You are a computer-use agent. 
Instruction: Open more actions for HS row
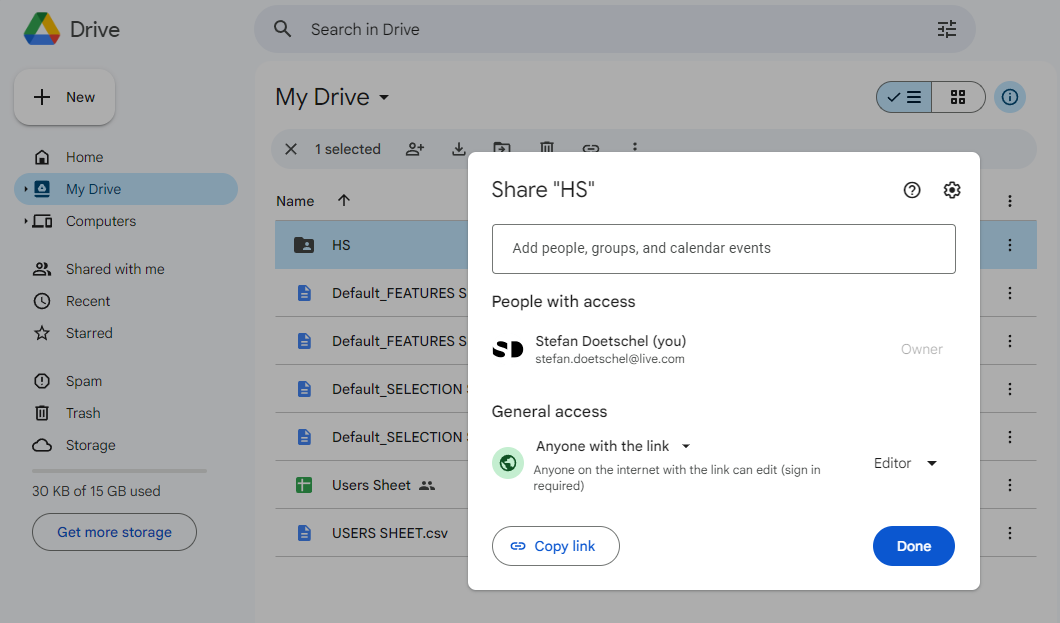[1009, 245]
